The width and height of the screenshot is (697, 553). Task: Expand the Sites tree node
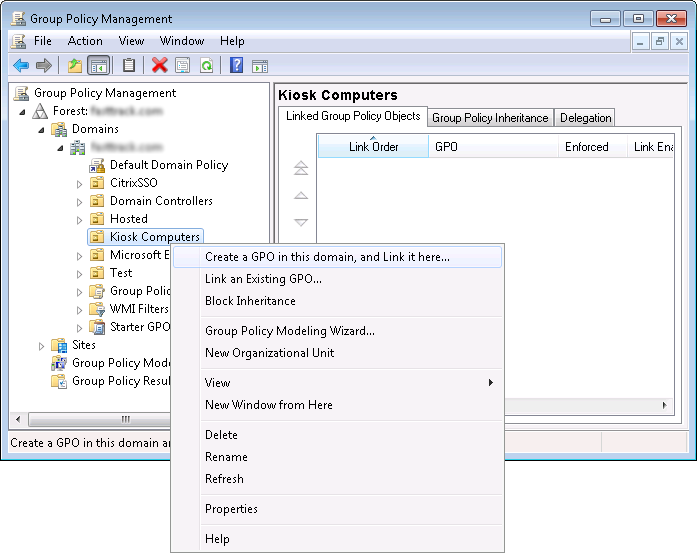41,346
